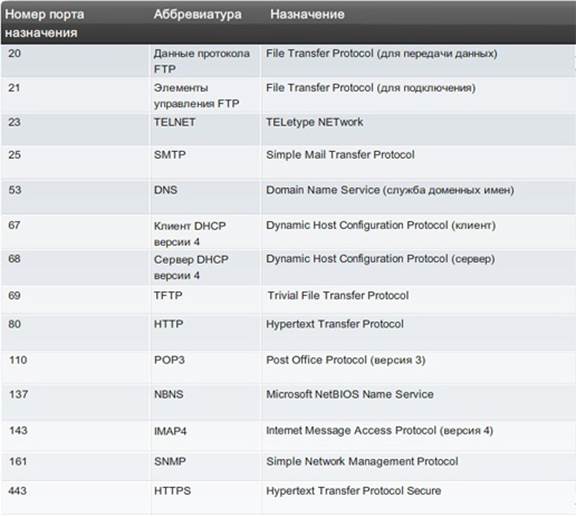Click the HTTP abbreviation cell
Screen dimensions: 576x517
click(206, 331)
